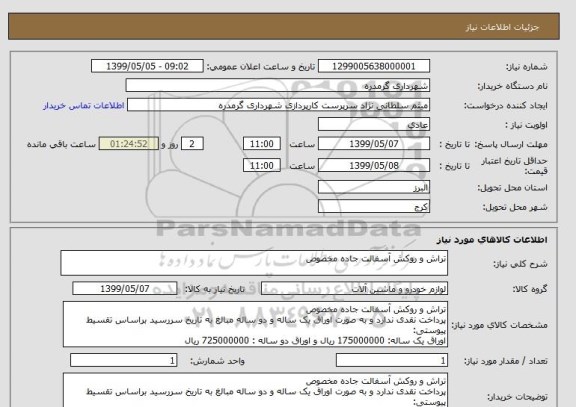This screenshot has height=407, width=576.
Task: Click the goods group field لوازم خودرو و ماشین آلات
Action: click(x=354, y=289)
